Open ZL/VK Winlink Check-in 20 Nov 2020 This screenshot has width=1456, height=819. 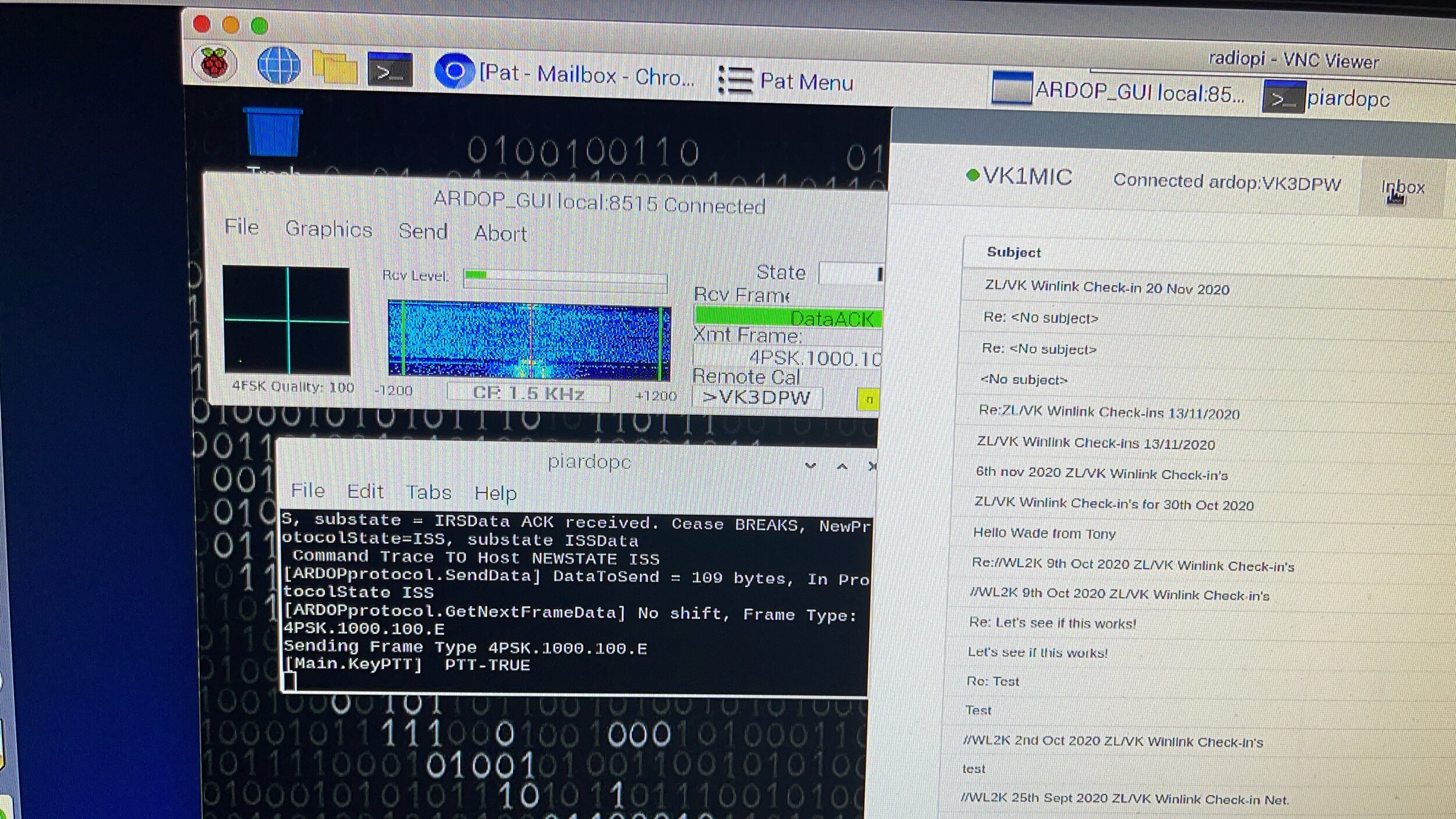[1107, 288]
